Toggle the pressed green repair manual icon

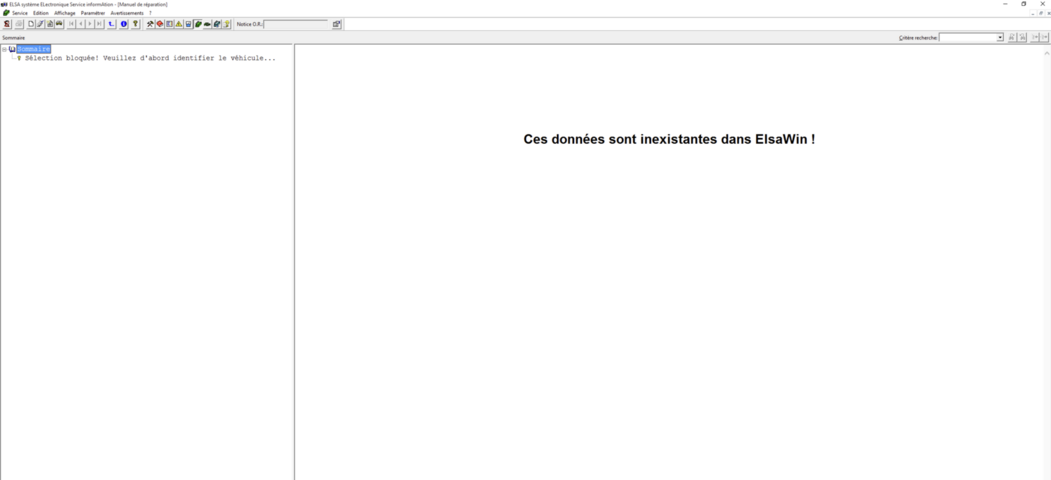pos(198,24)
